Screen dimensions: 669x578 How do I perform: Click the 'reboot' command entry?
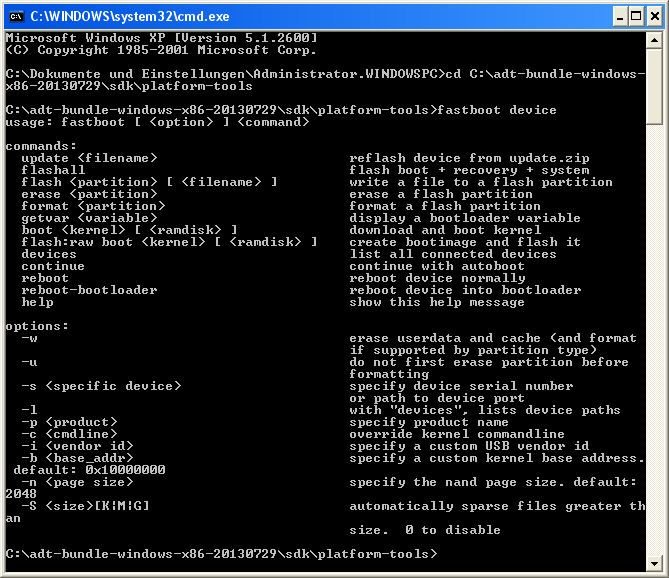[45, 278]
